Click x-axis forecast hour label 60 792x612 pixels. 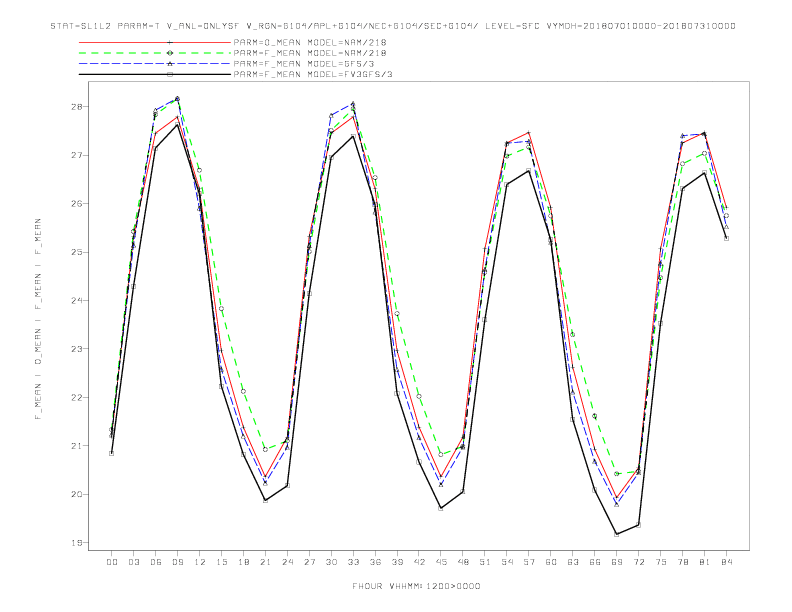point(551,562)
